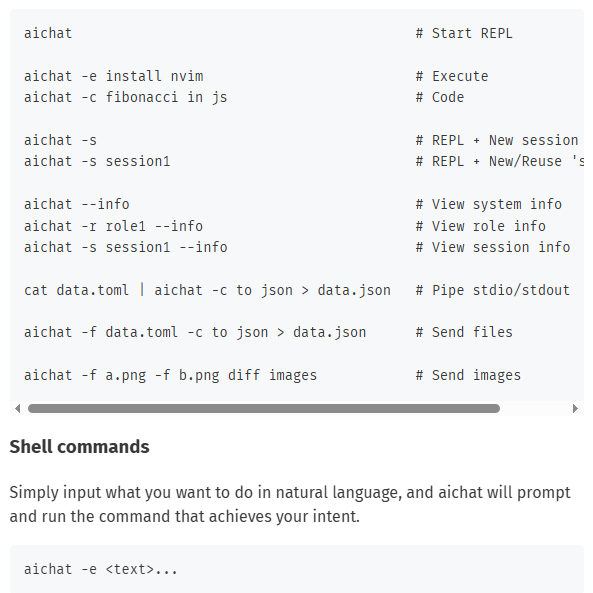This screenshot has width=593, height=593.
Task: Click the 'aichat --info' command line
Action: pos(77,205)
